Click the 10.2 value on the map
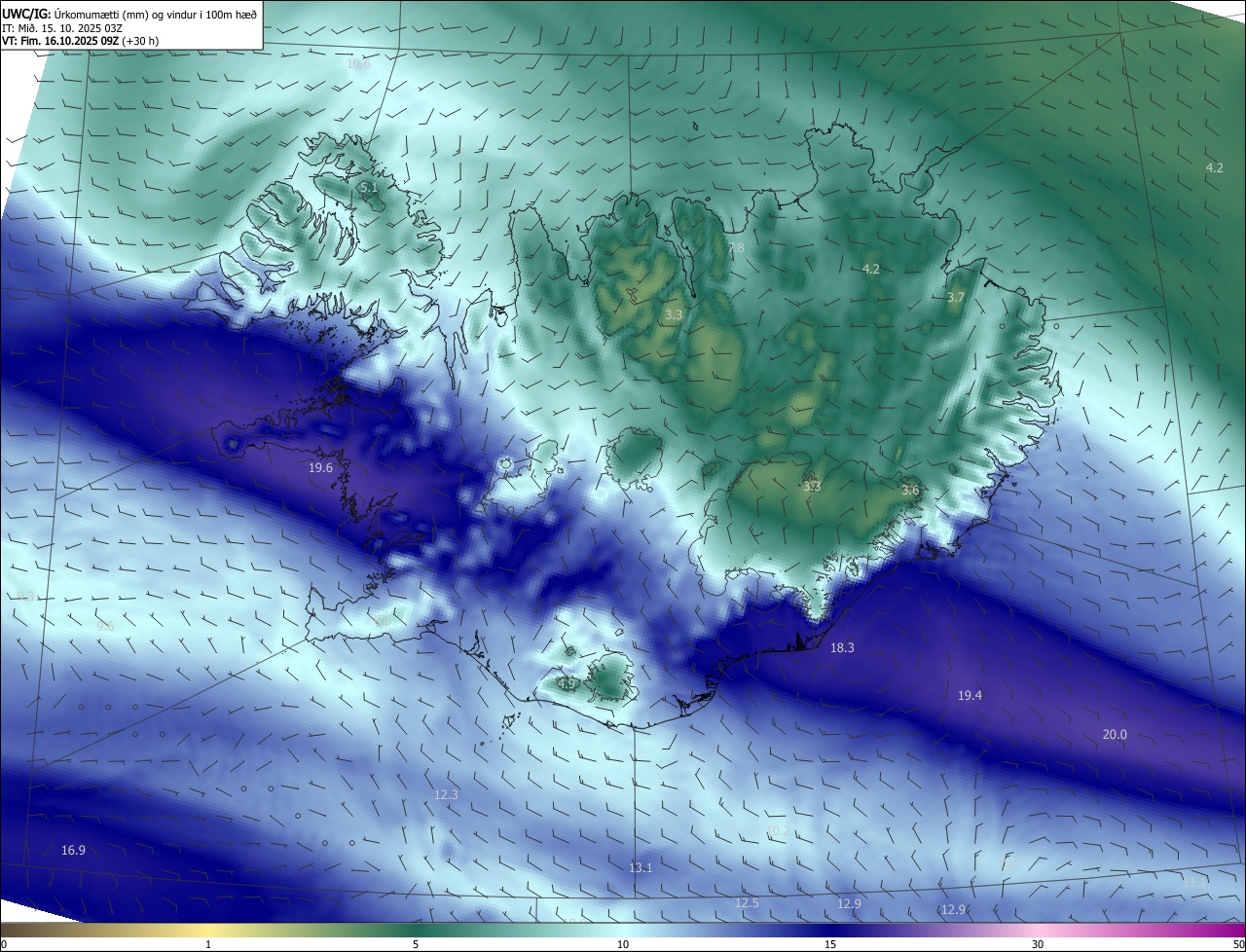This screenshot has width=1246, height=952. tap(778, 830)
